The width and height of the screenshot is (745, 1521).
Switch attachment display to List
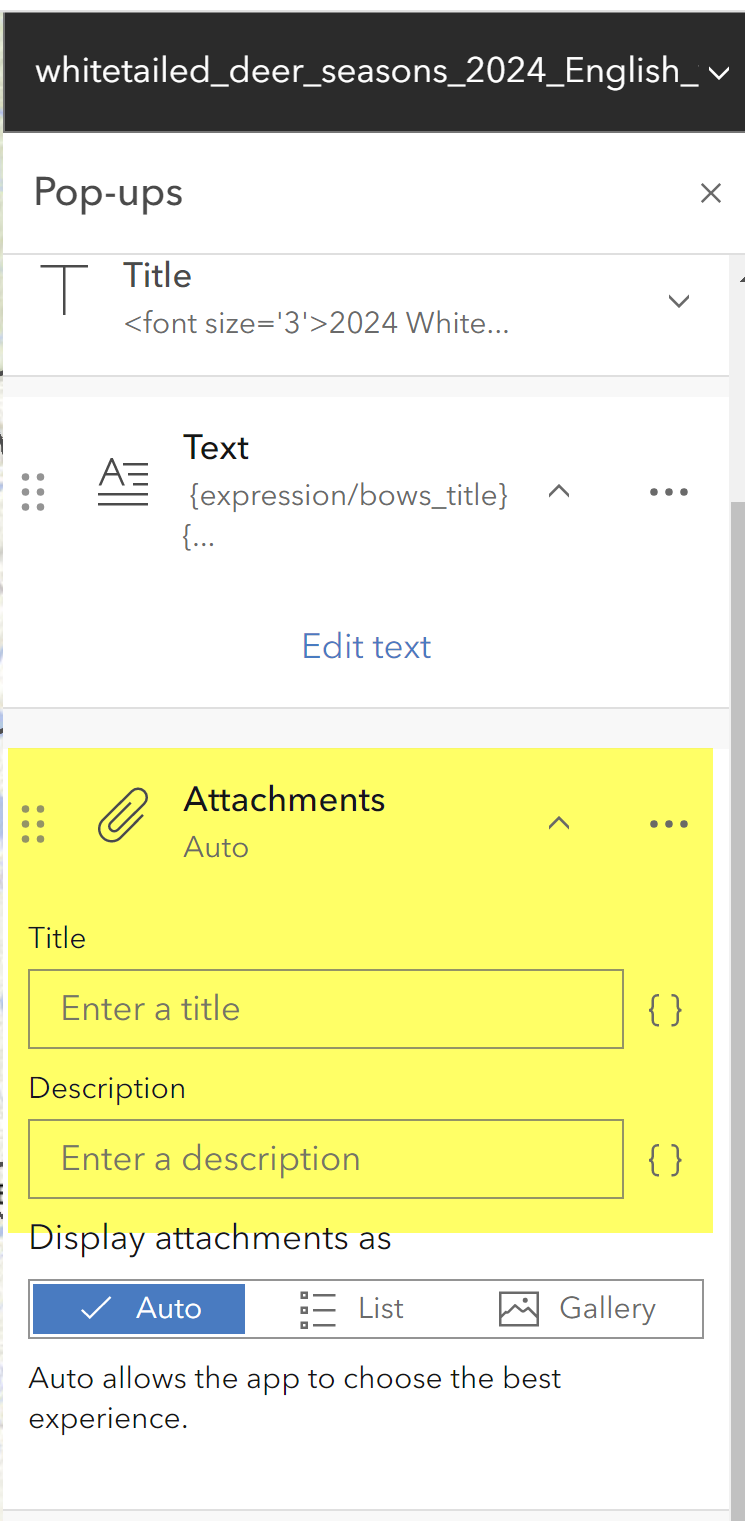[x=352, y=1309]
